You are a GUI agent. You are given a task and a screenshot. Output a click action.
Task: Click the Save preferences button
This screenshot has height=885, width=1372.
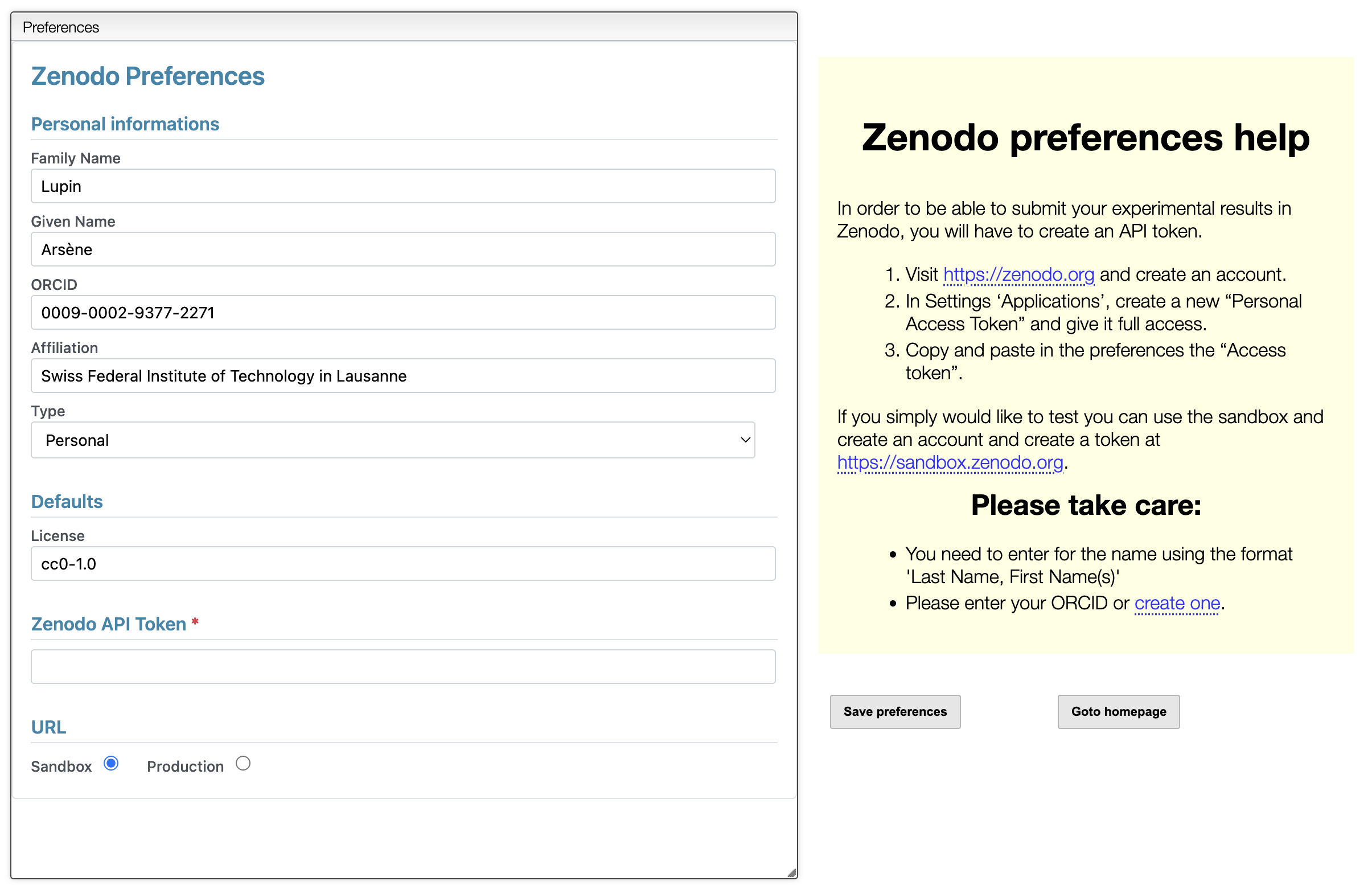click(x=897, y=712)
